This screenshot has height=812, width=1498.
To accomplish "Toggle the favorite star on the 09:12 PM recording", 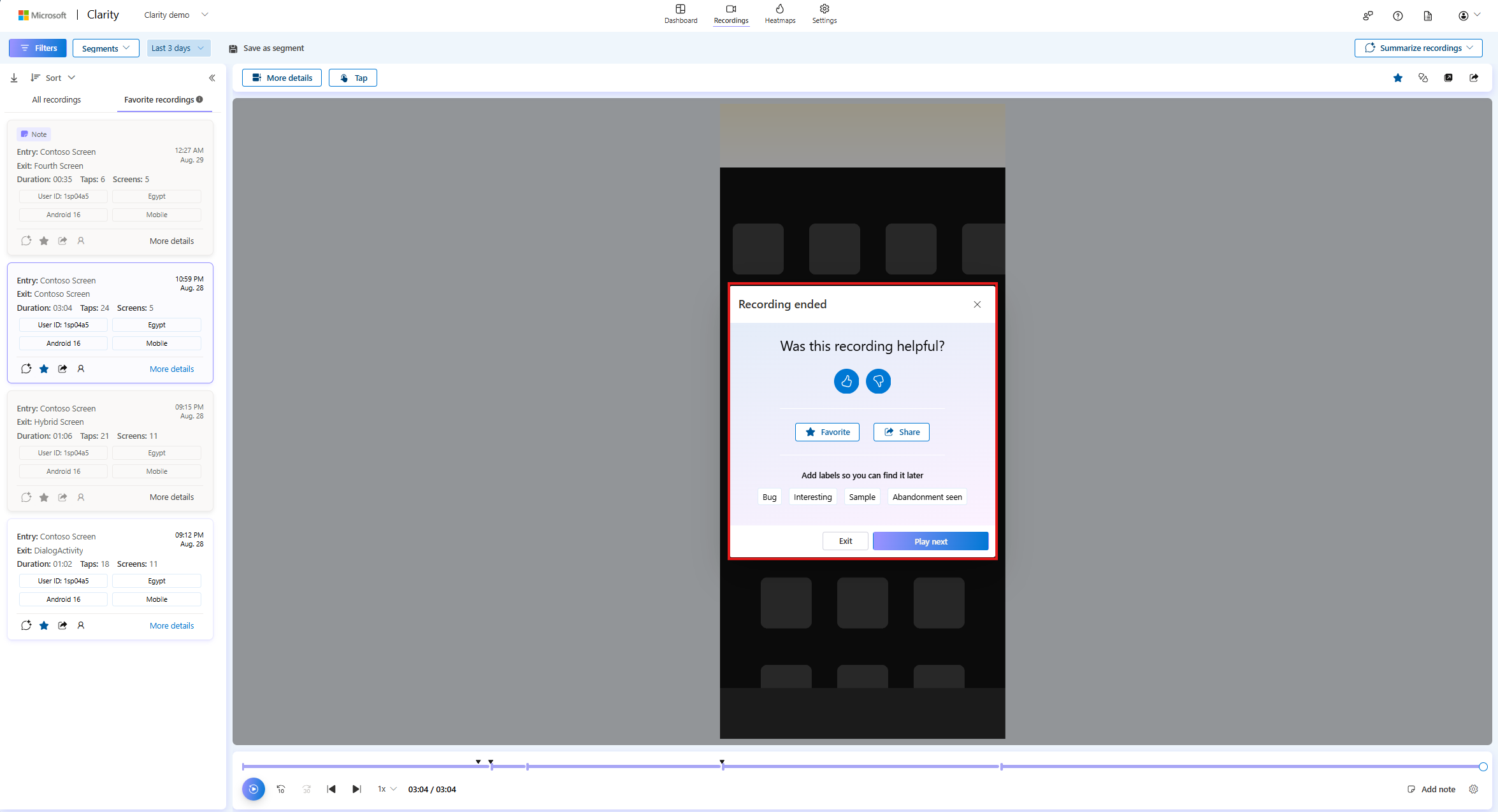I will [43, 625].
